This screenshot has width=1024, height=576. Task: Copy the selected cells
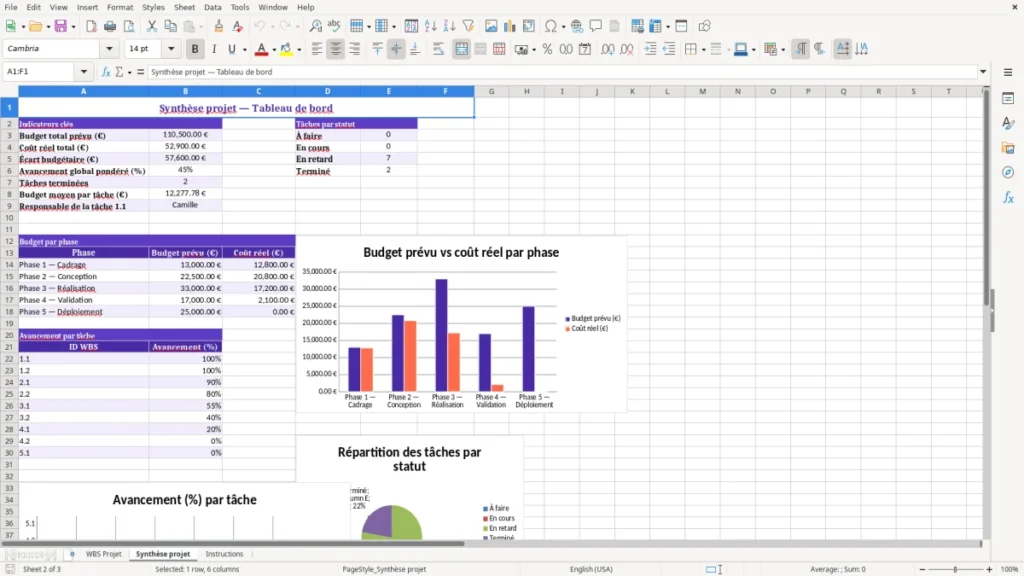[170, 26]
